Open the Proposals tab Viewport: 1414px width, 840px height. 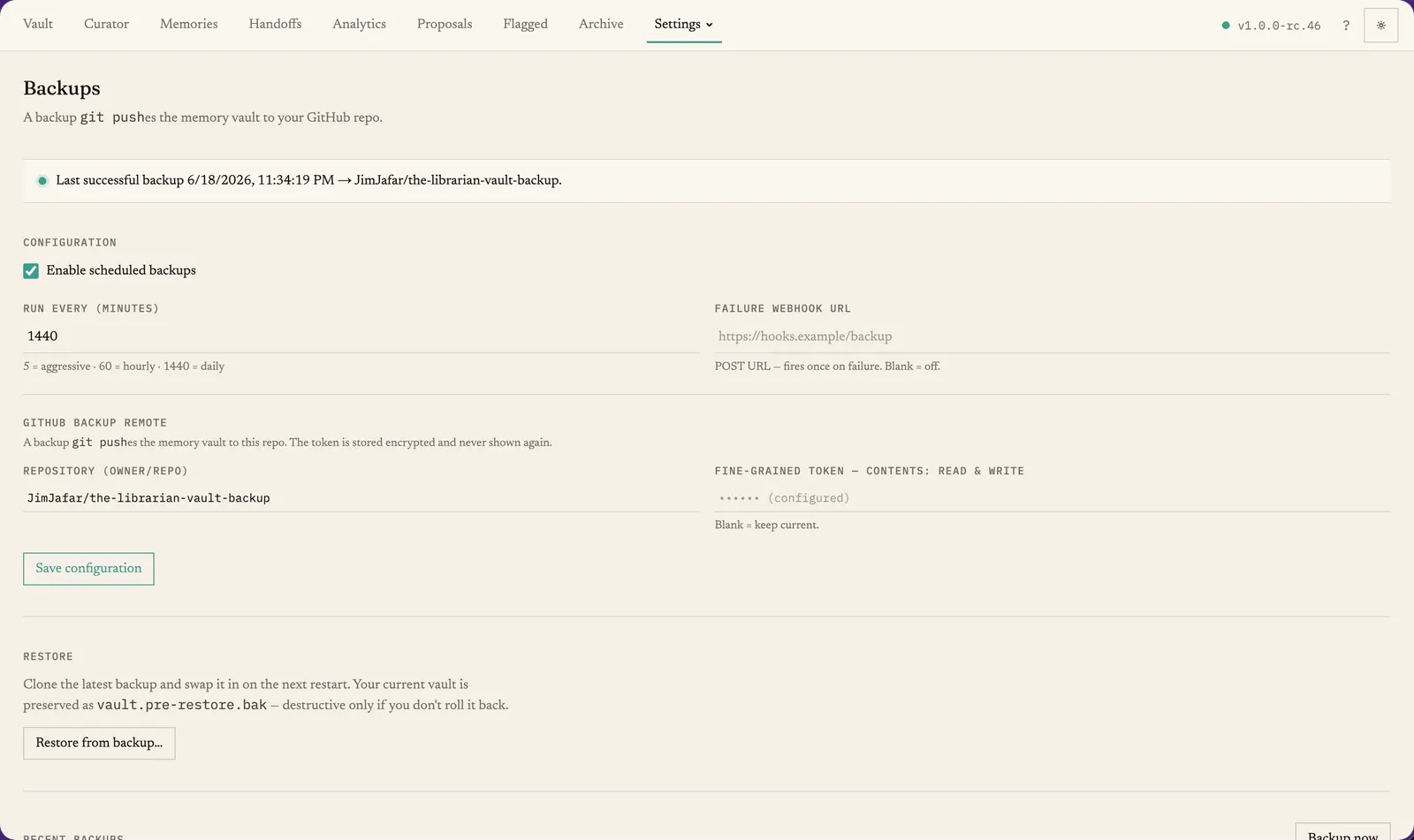point(445,24)
